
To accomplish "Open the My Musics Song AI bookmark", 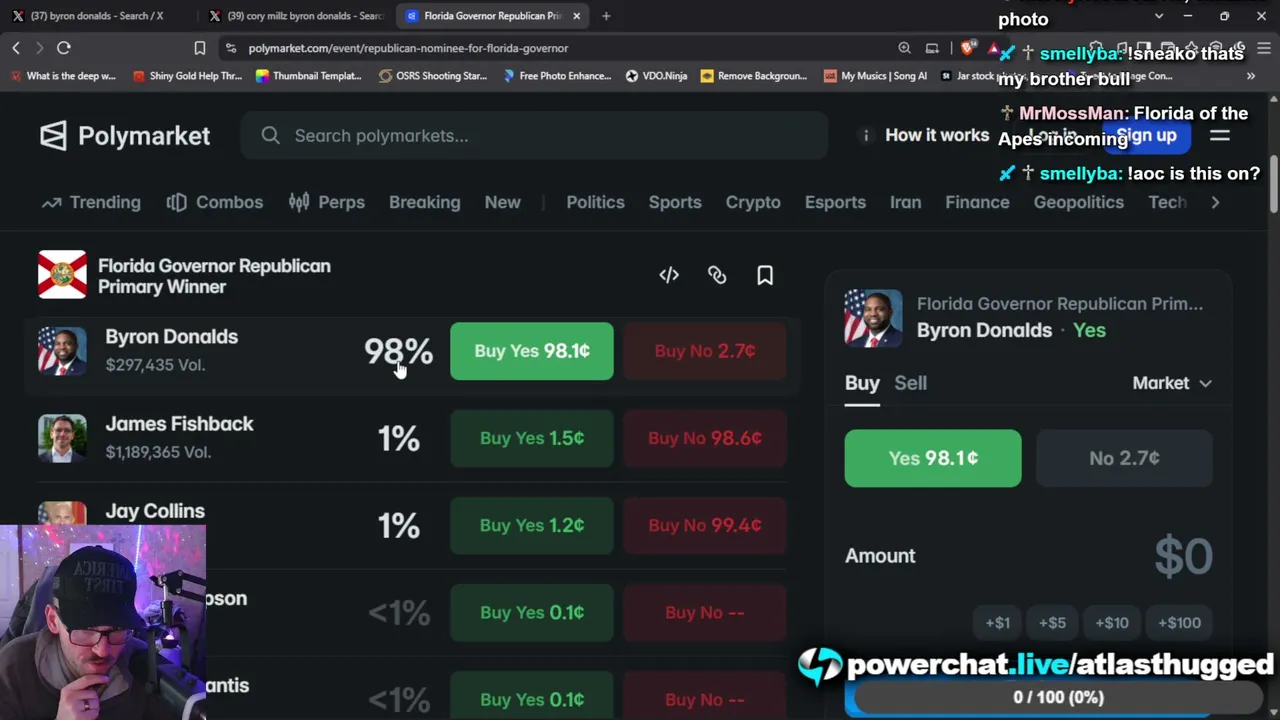I will [x=876, y=76].
